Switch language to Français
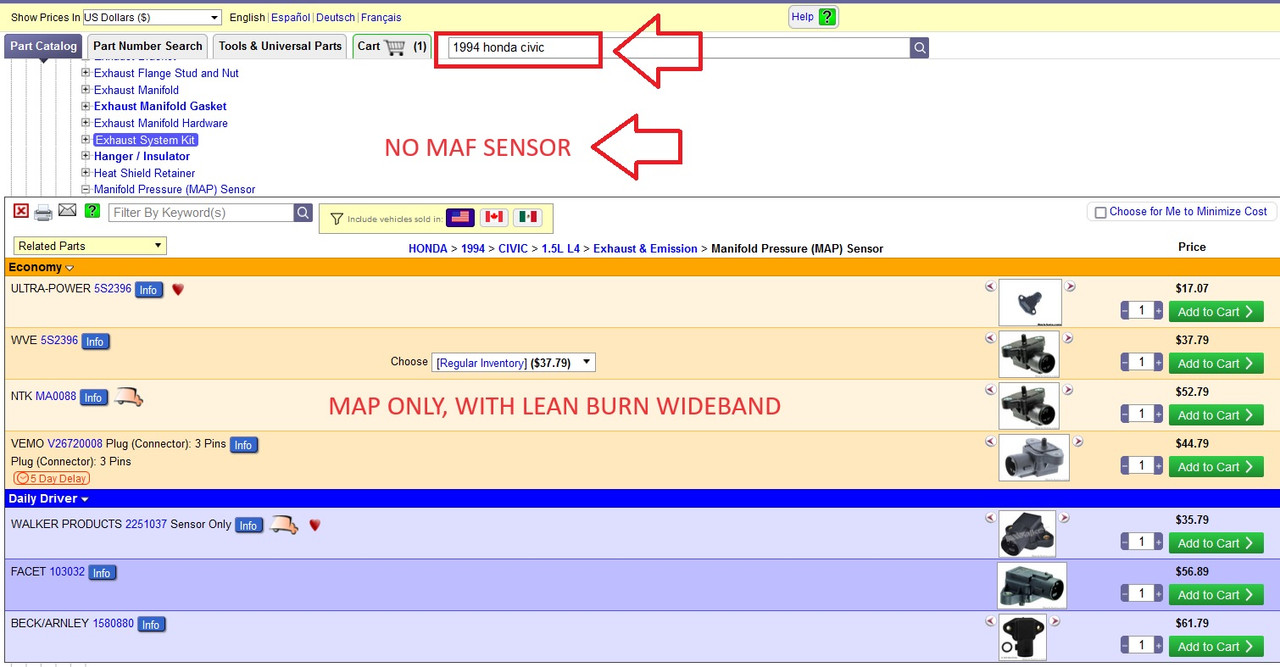Viewport: 1280px width, 667px height. [x=381, y=17]
